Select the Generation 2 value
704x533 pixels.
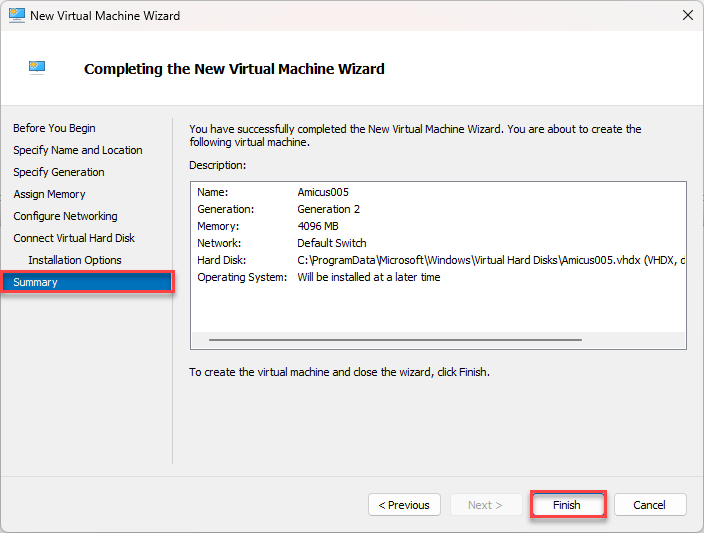click(x=328, y=209)
